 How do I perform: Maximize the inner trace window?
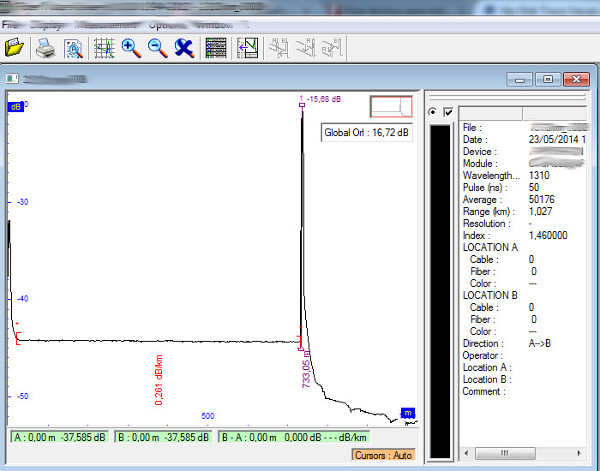coord(548,79)
